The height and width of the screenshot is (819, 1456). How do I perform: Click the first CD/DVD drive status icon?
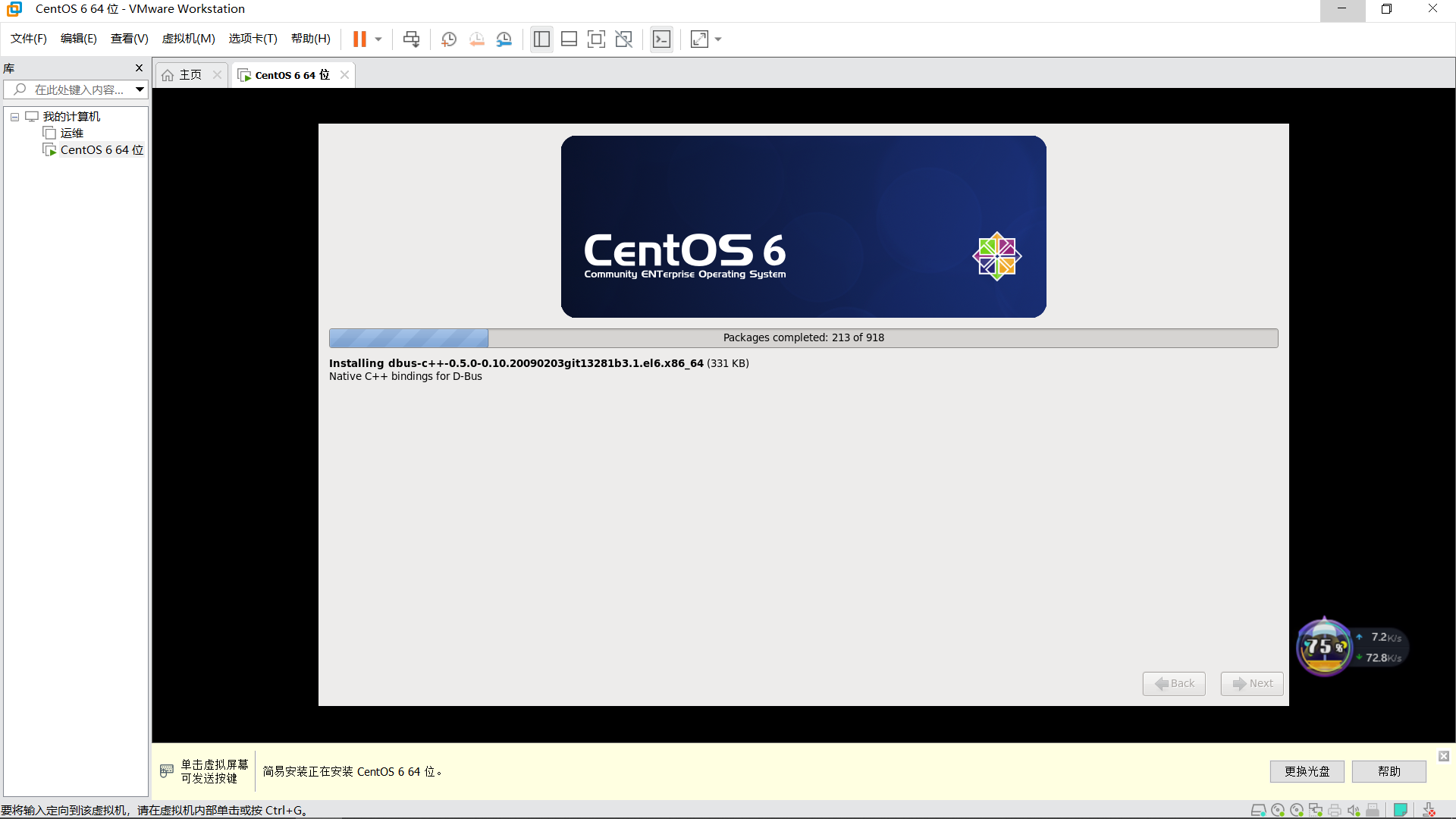tap(1278, 811)
